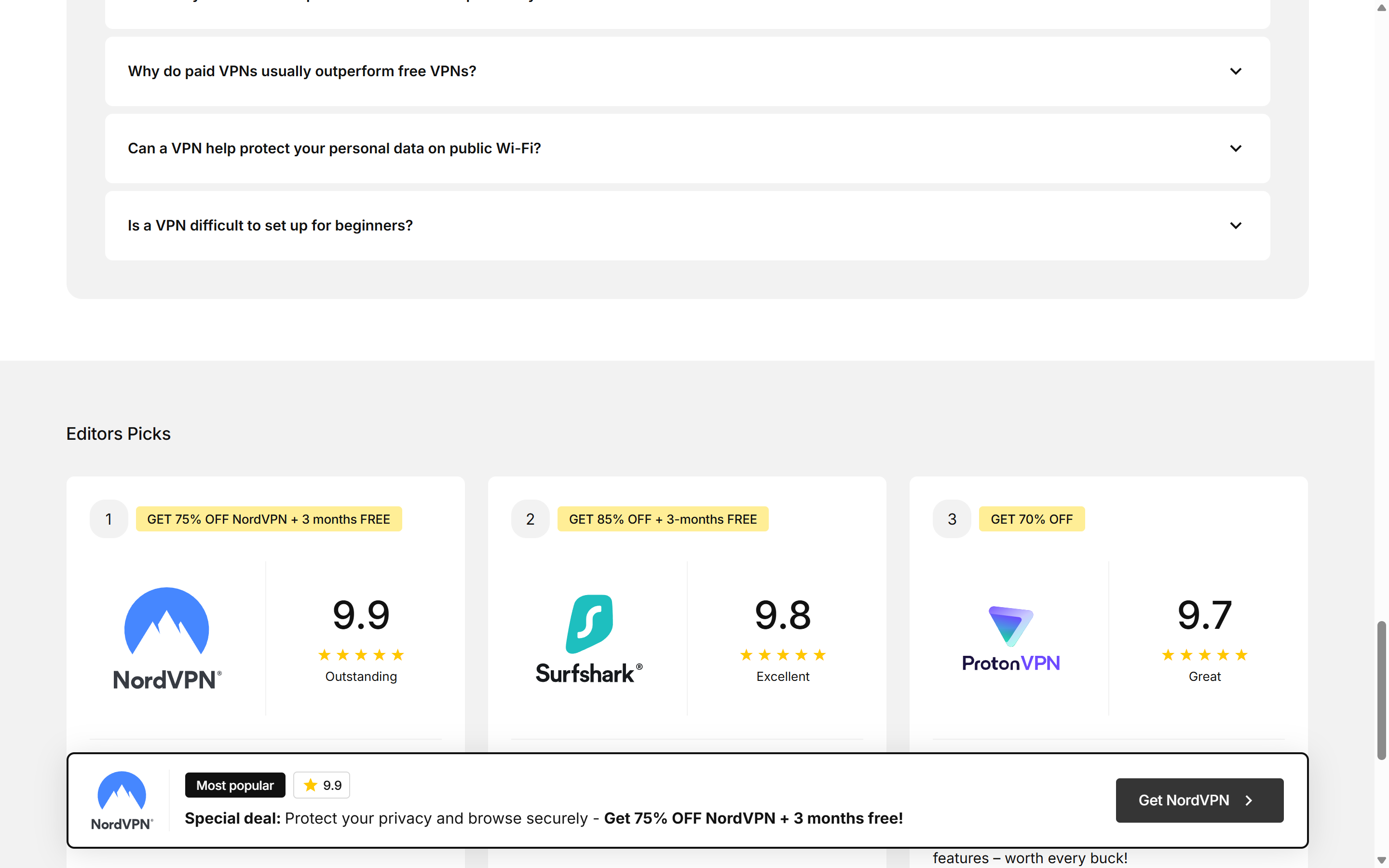Click the 'Excellent' rating label

[x=782, y=676]
